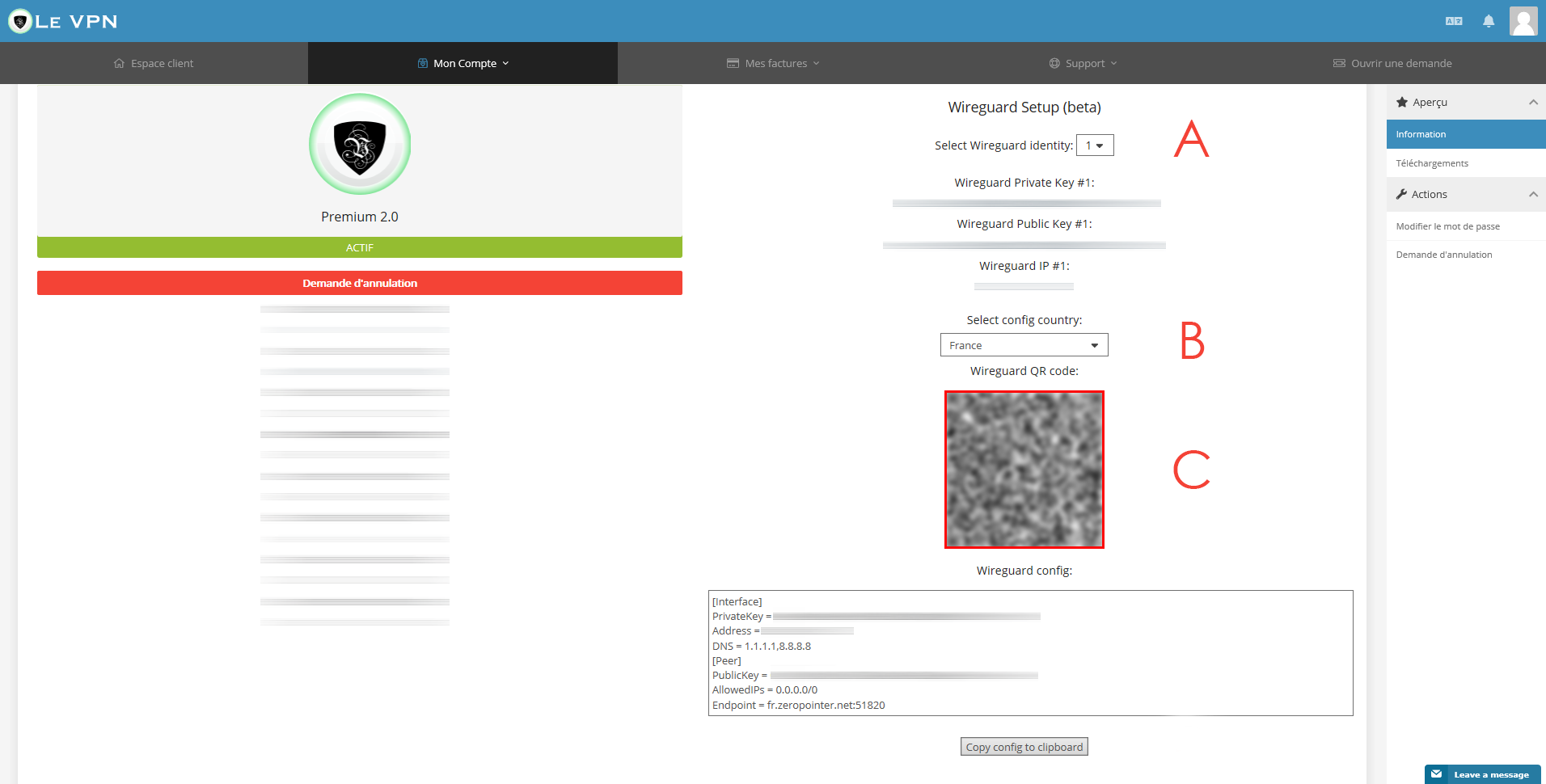
Task: Open the Mes factures menu
Action: pyautogui.click(x=773, y=63)
